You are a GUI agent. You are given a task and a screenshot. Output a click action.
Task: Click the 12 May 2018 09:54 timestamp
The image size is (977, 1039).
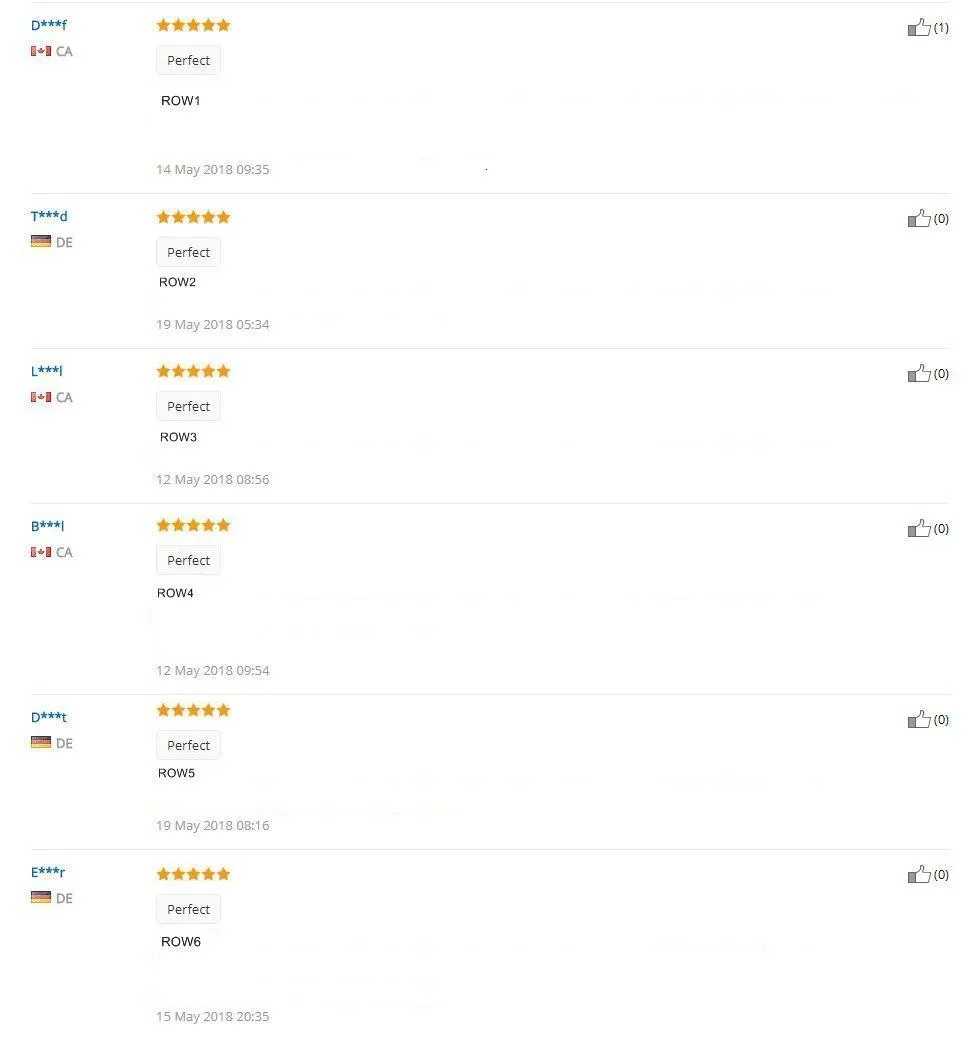[213, 671]
